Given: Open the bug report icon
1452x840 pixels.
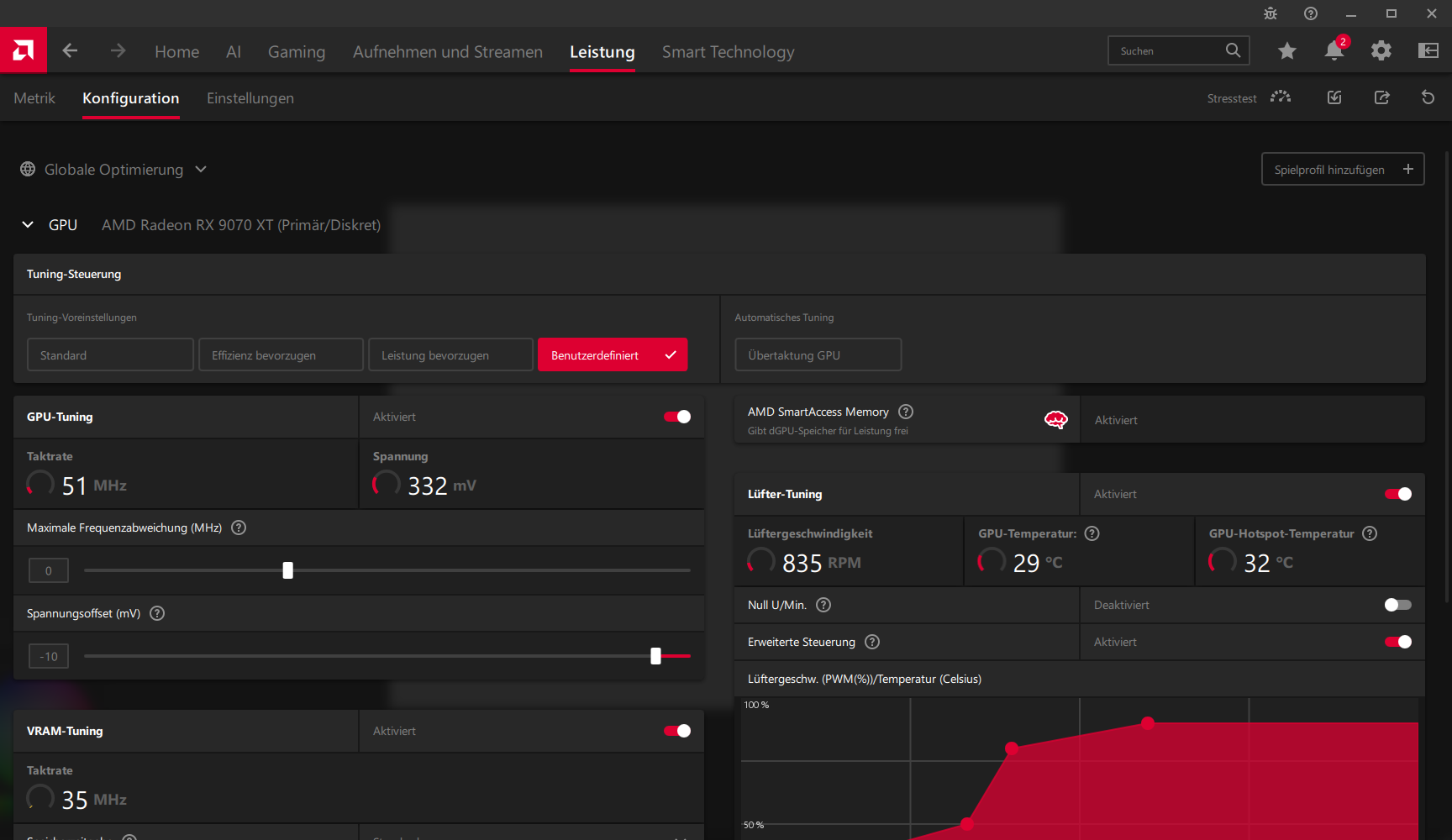Looking at the screenshot, I should 1270,13.
